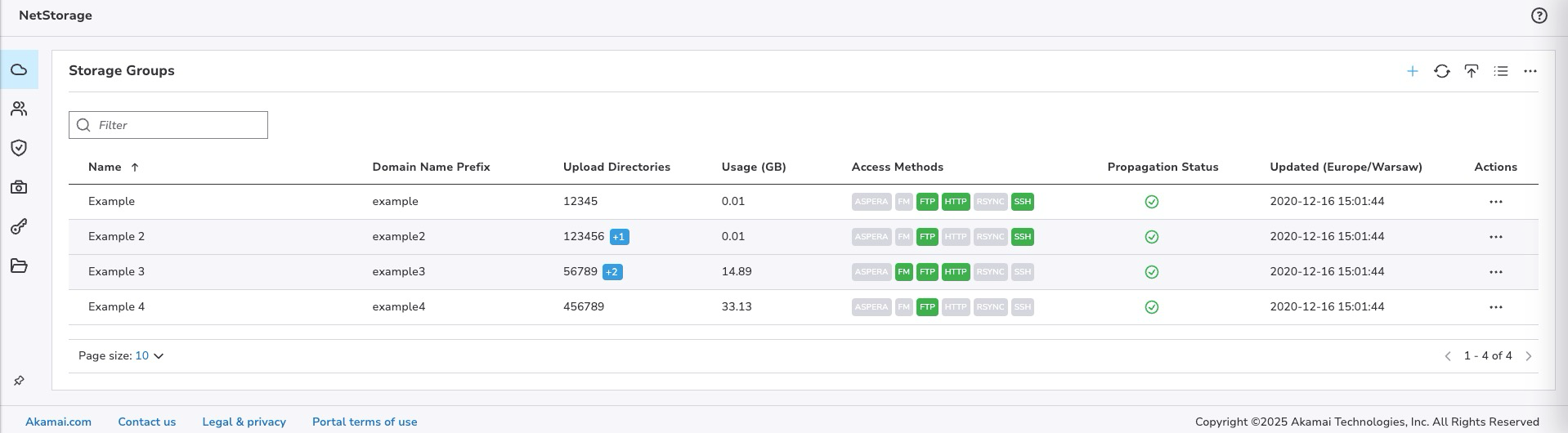The image size is (1568, 433).
Task: Click the plus icon to add storage group
Action: point(1412,72)
